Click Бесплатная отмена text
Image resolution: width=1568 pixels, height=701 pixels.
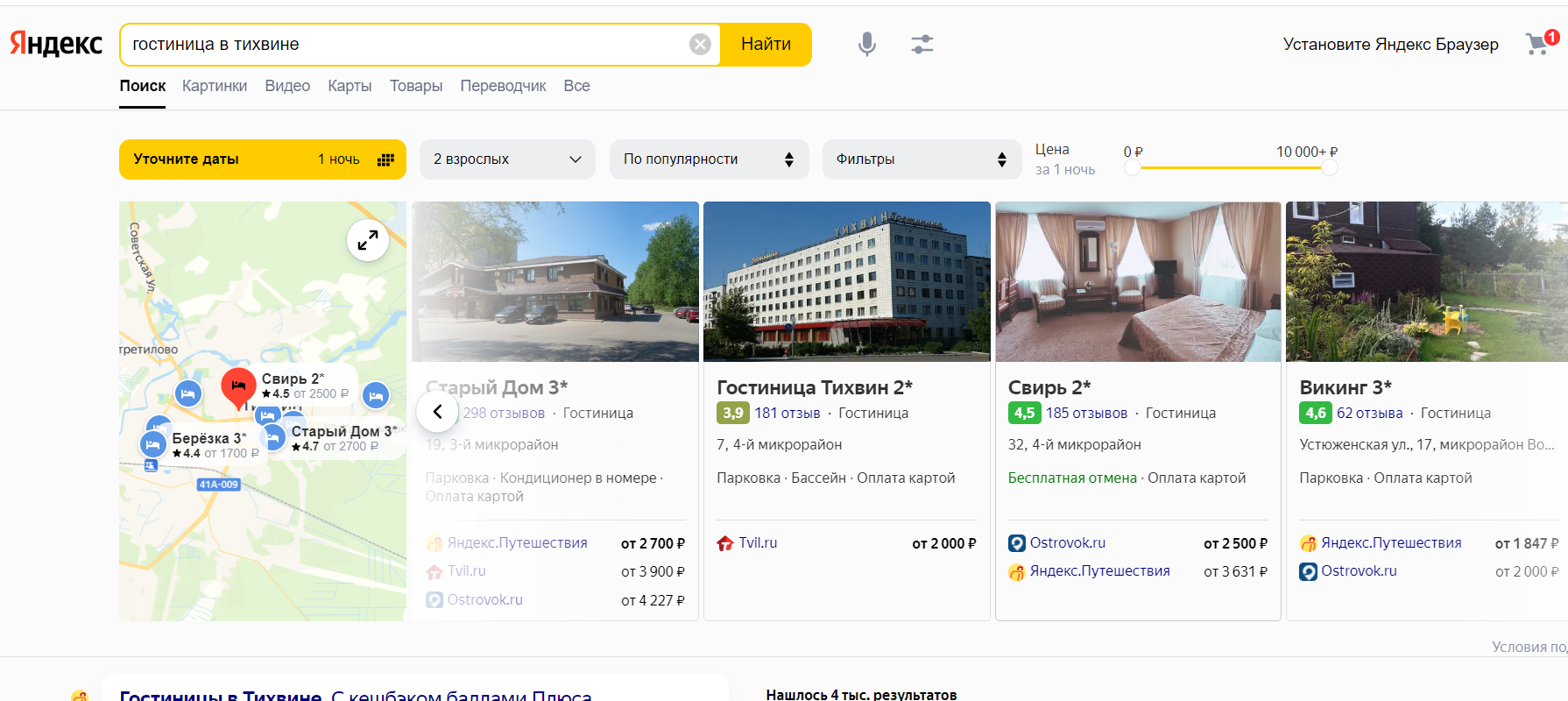[x=1072, y=478]
